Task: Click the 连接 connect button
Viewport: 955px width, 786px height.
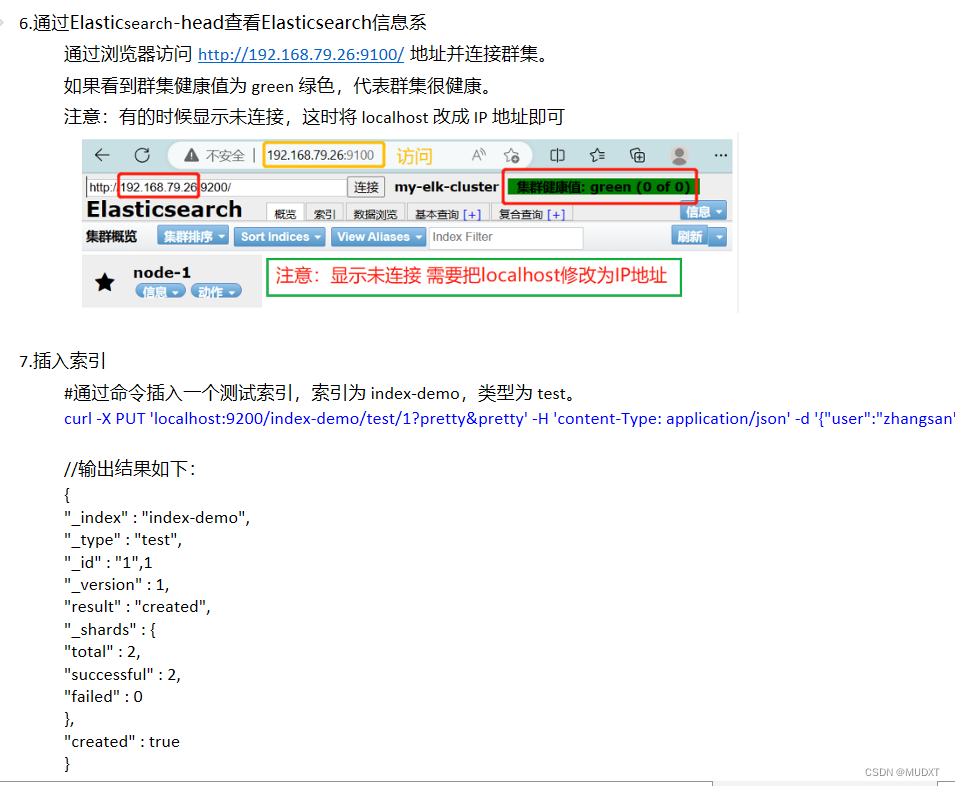Action: [x=366, y=187]
